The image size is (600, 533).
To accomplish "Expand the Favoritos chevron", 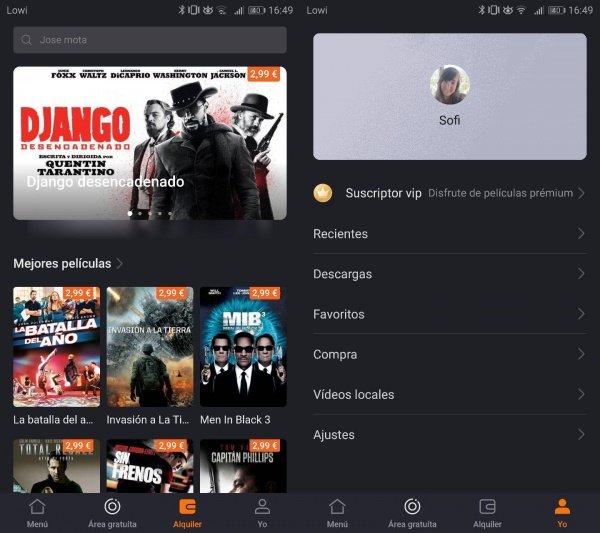I will (581, 314).
